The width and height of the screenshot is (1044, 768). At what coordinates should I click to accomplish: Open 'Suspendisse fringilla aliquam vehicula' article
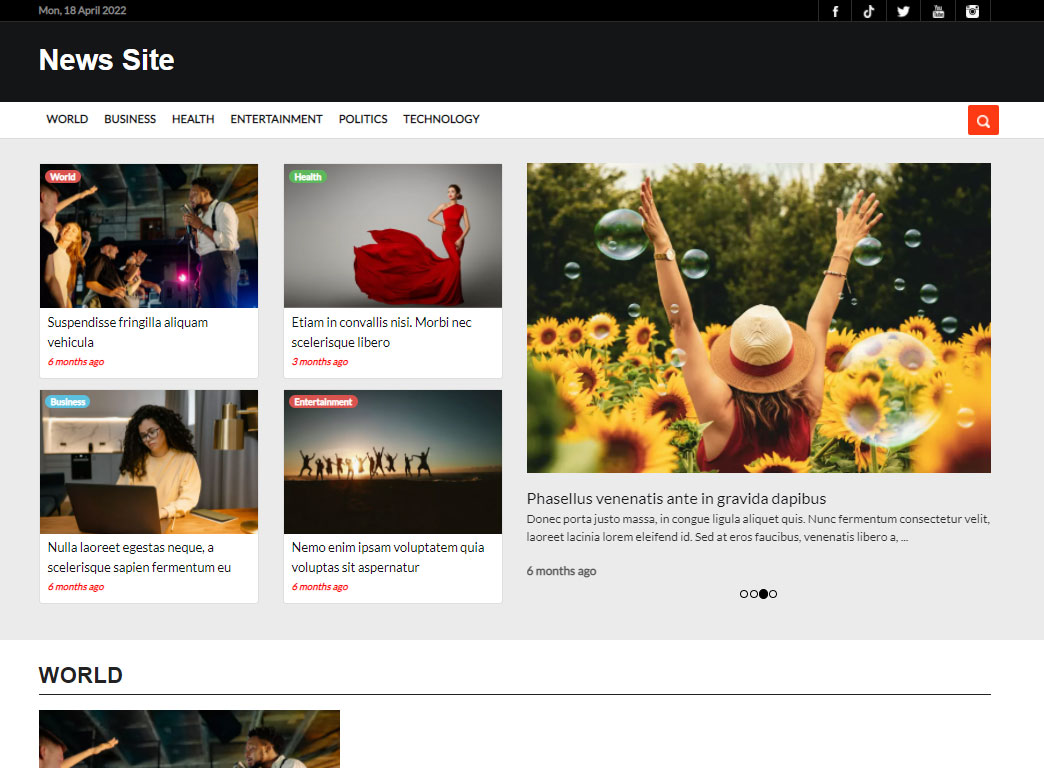click(x=127, y=331)
